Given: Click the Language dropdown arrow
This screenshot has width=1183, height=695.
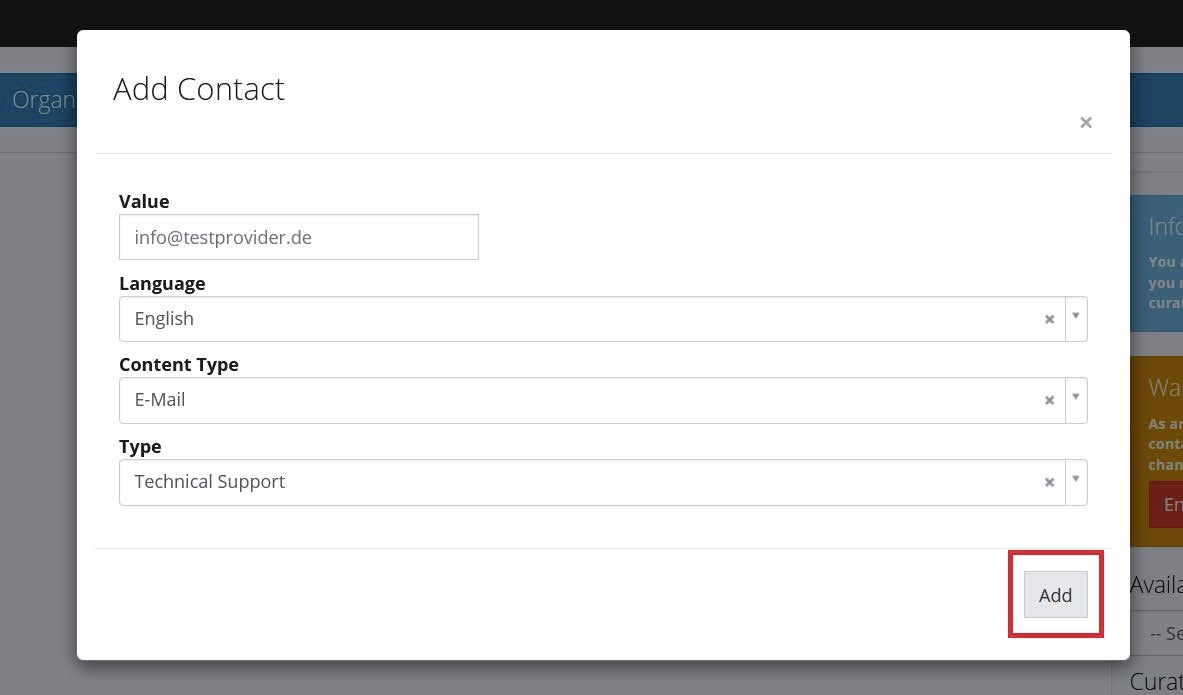Looking at the screenshot, I should [1076, 317].
